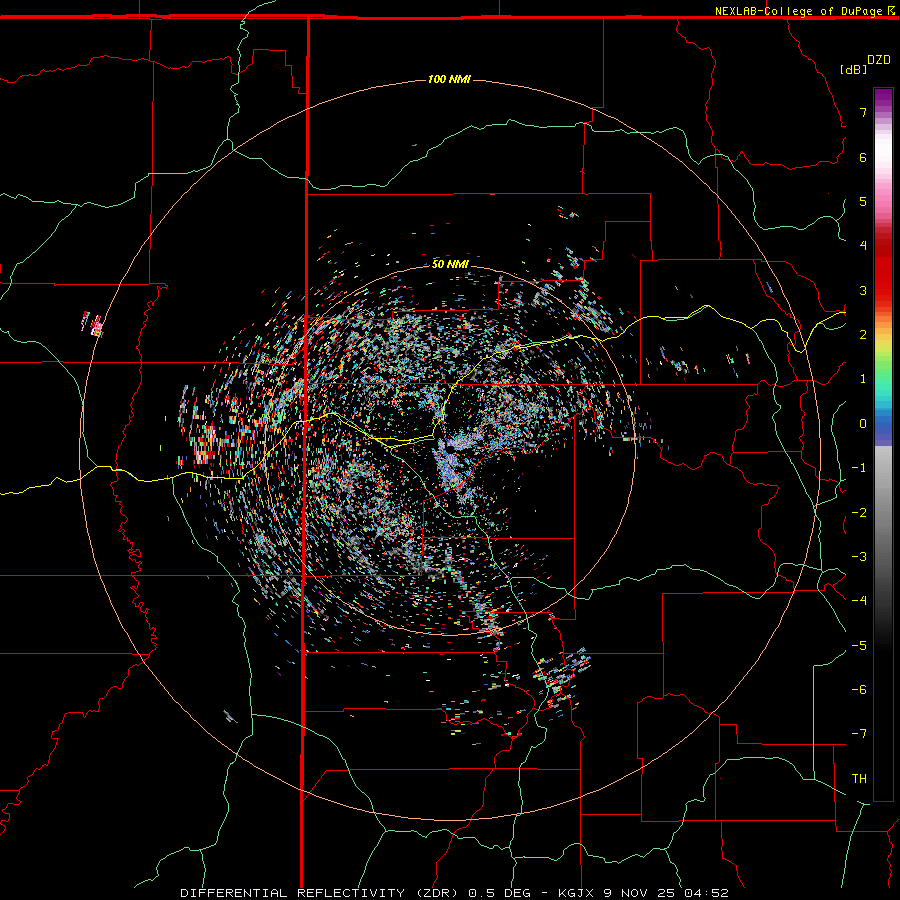Click the NEXLAB-College of DuPage label
The width and height of the screenshot is (900, 900).
(798, 11)
